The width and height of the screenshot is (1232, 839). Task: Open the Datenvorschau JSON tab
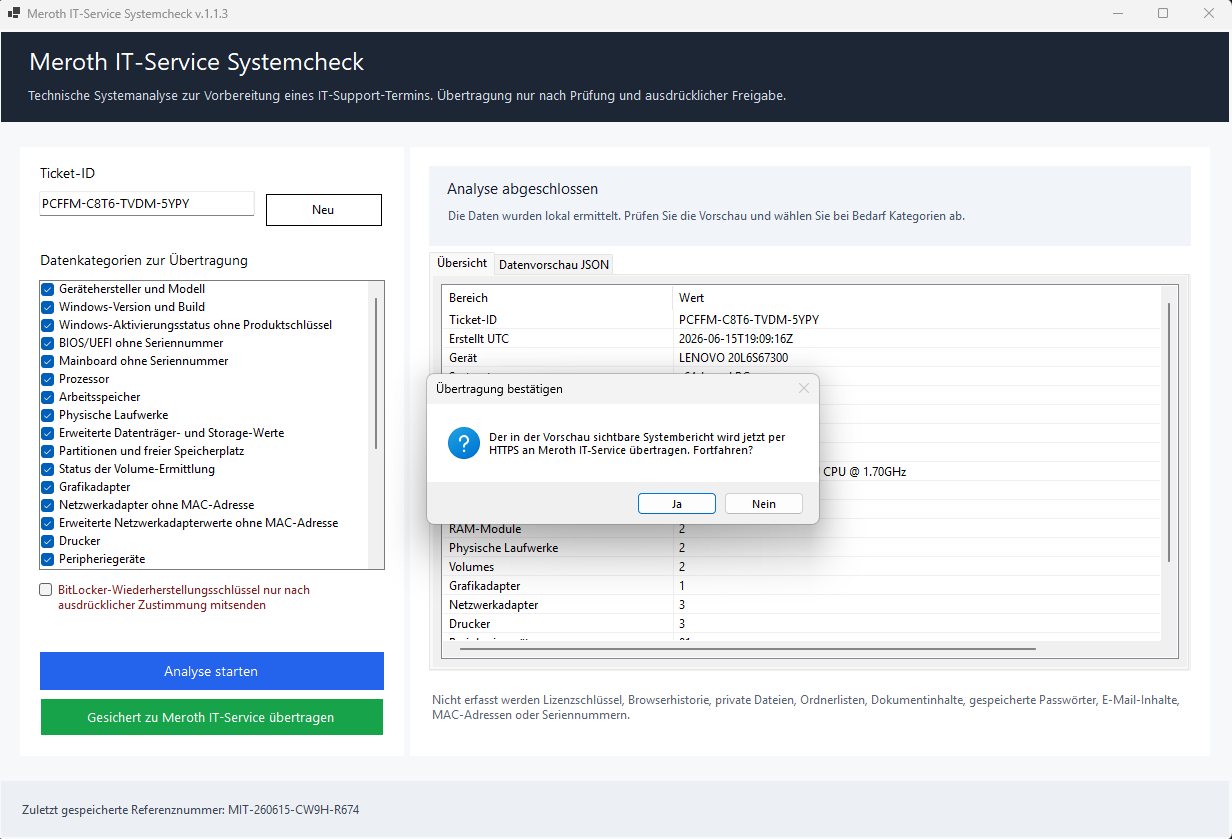point(553,265)
